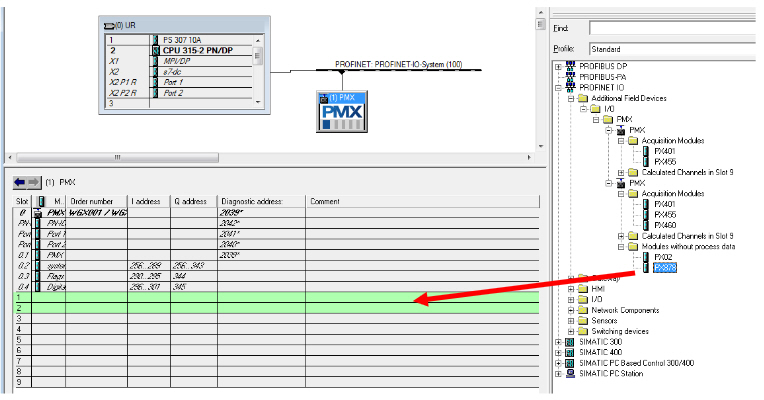Expand the SIMATIC PC Station node
This screenshot has height=400, width=764.
(x=558, y=374)
